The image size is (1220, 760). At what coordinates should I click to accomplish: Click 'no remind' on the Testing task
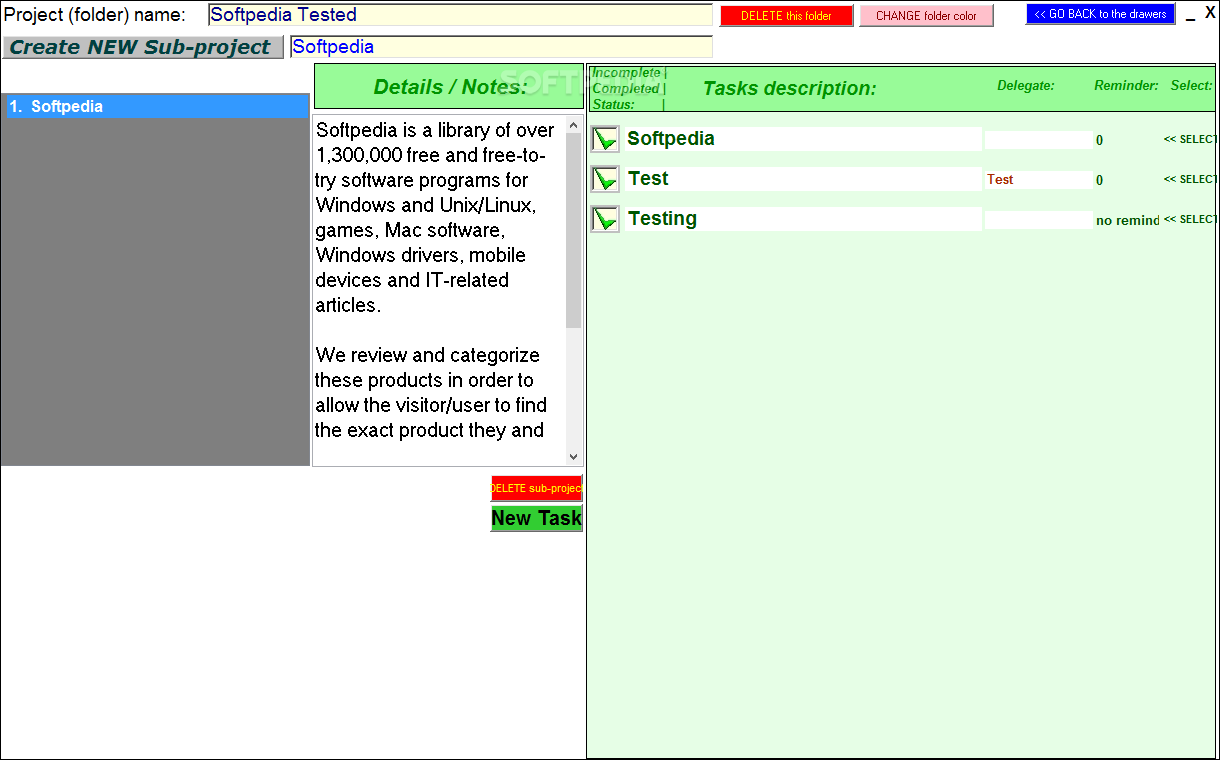point(1128,220)
